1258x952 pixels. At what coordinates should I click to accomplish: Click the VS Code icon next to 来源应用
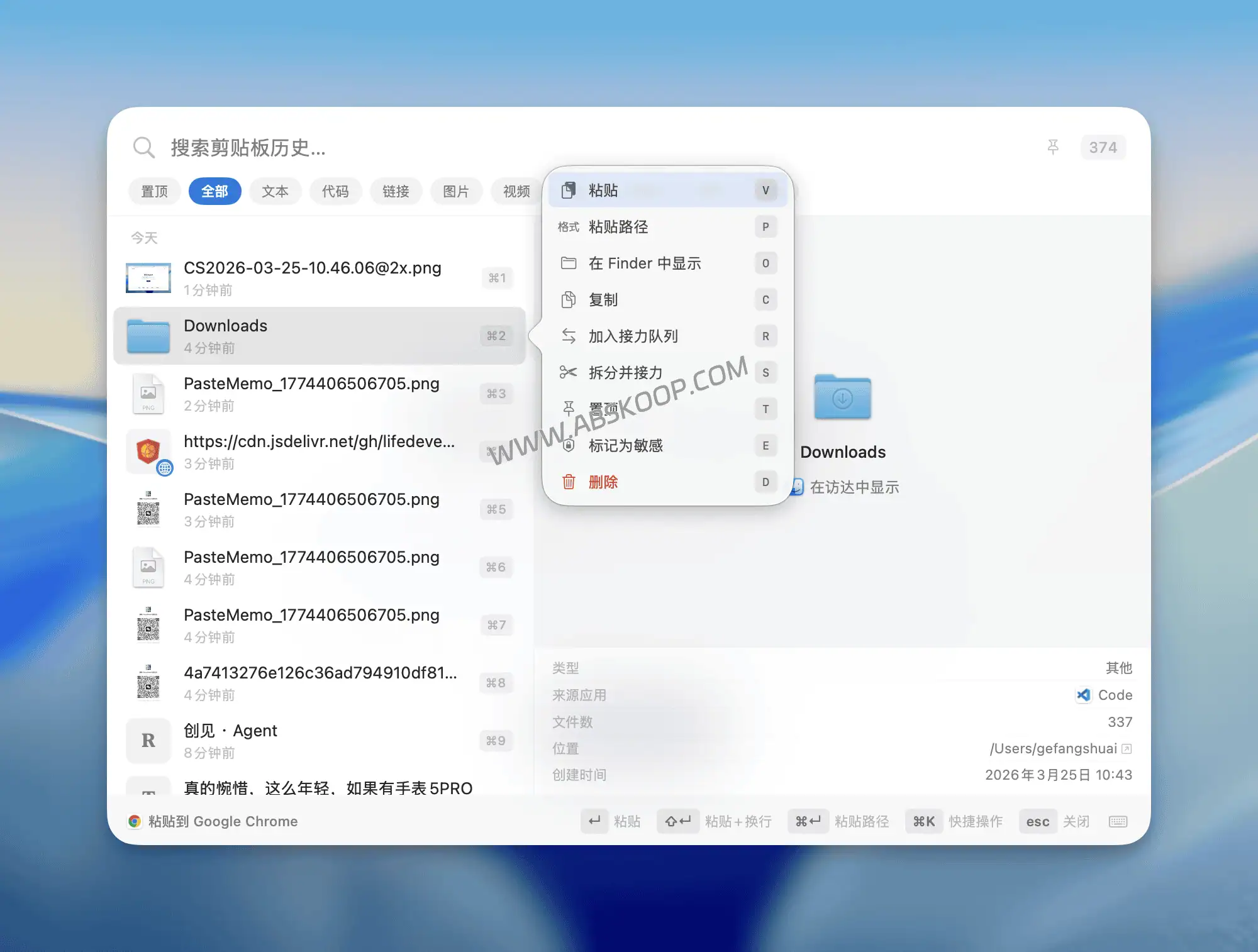point(1083,695)
